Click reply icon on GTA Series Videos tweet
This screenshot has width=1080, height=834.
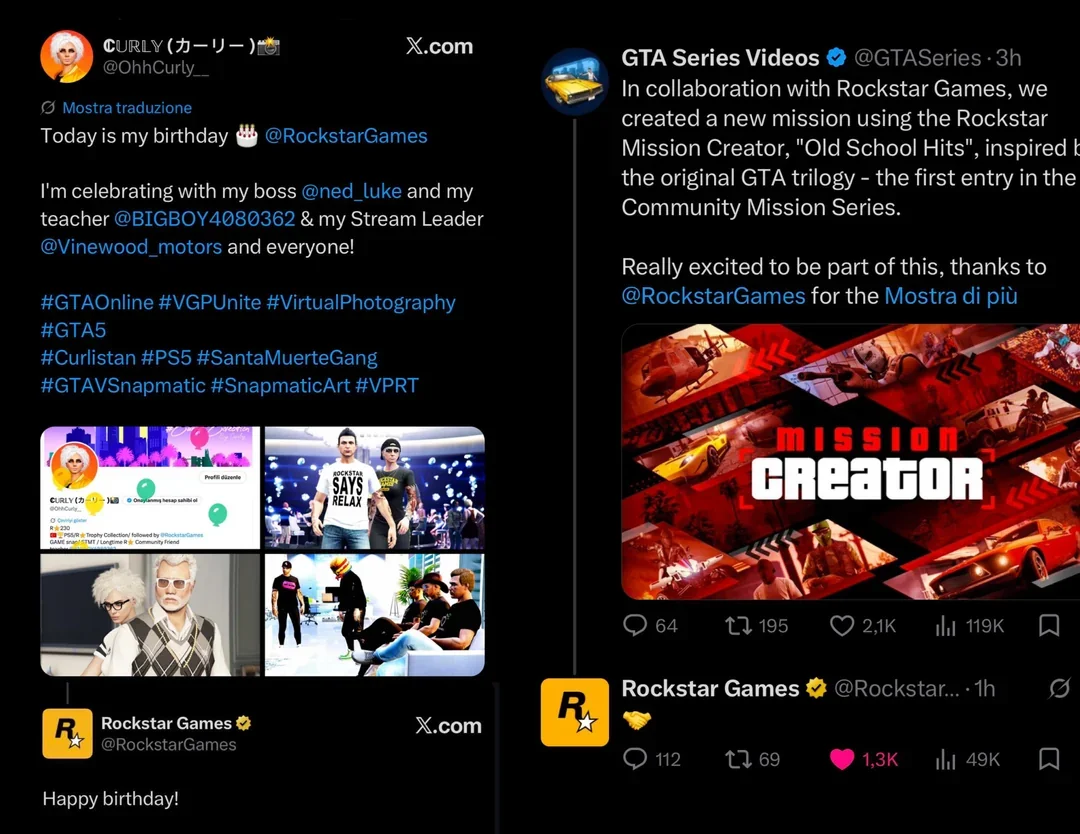[x=634, y=625]
